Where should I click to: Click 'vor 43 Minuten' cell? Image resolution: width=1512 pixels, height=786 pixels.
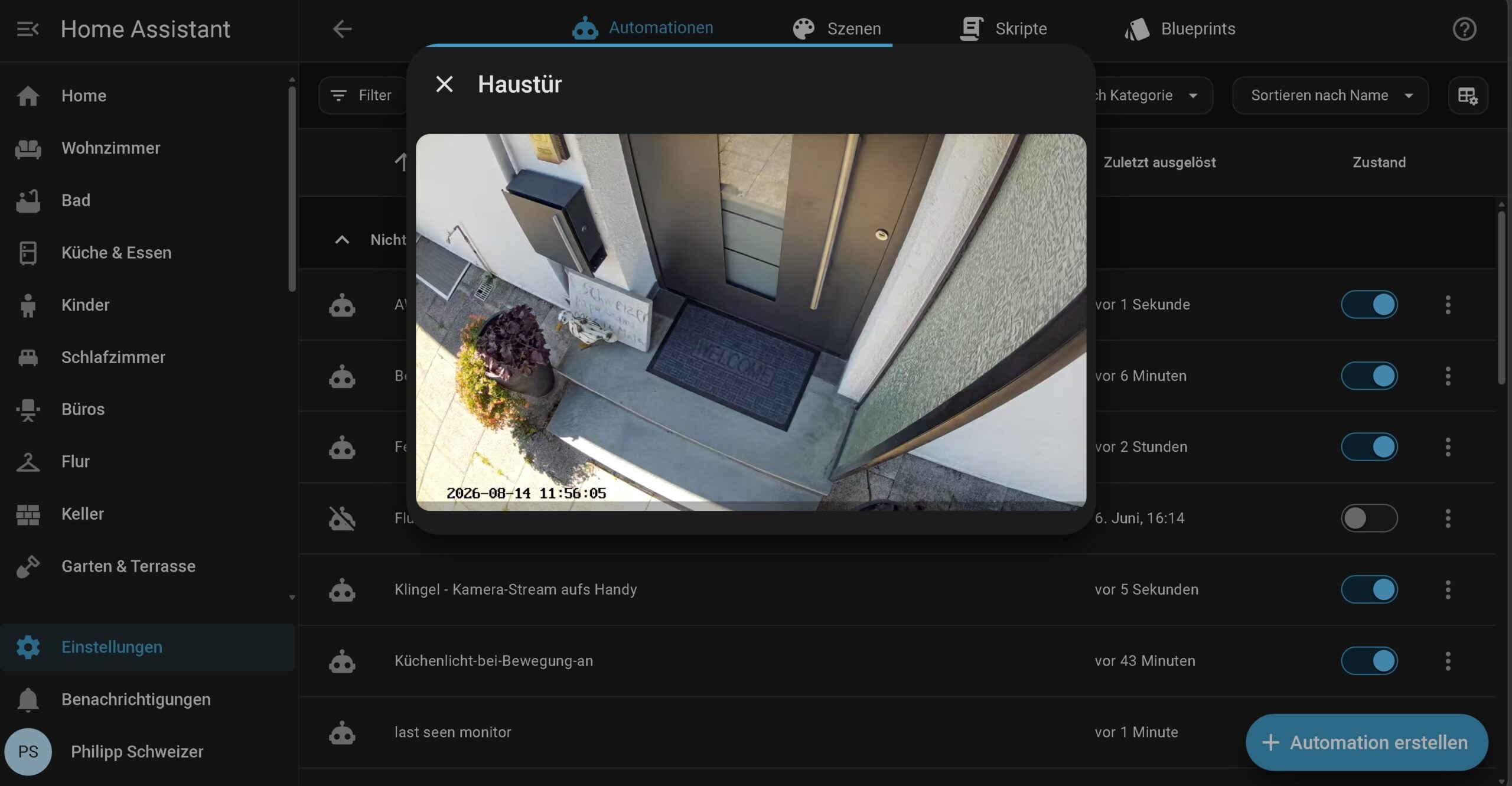pos(1145,661)
